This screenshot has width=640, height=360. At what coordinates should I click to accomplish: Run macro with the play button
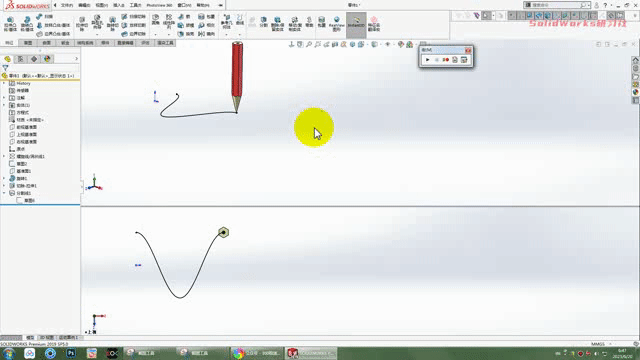(427, 60)
